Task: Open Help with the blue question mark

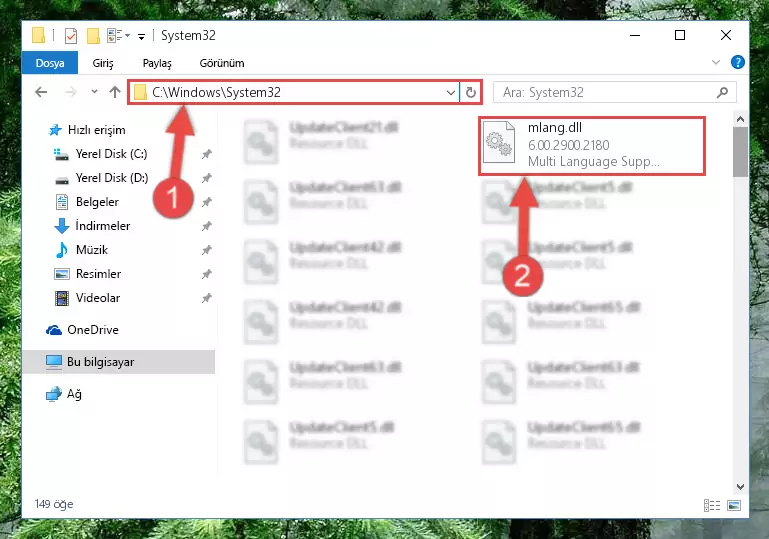Action: pyautogui.click(x=737, y=62)
